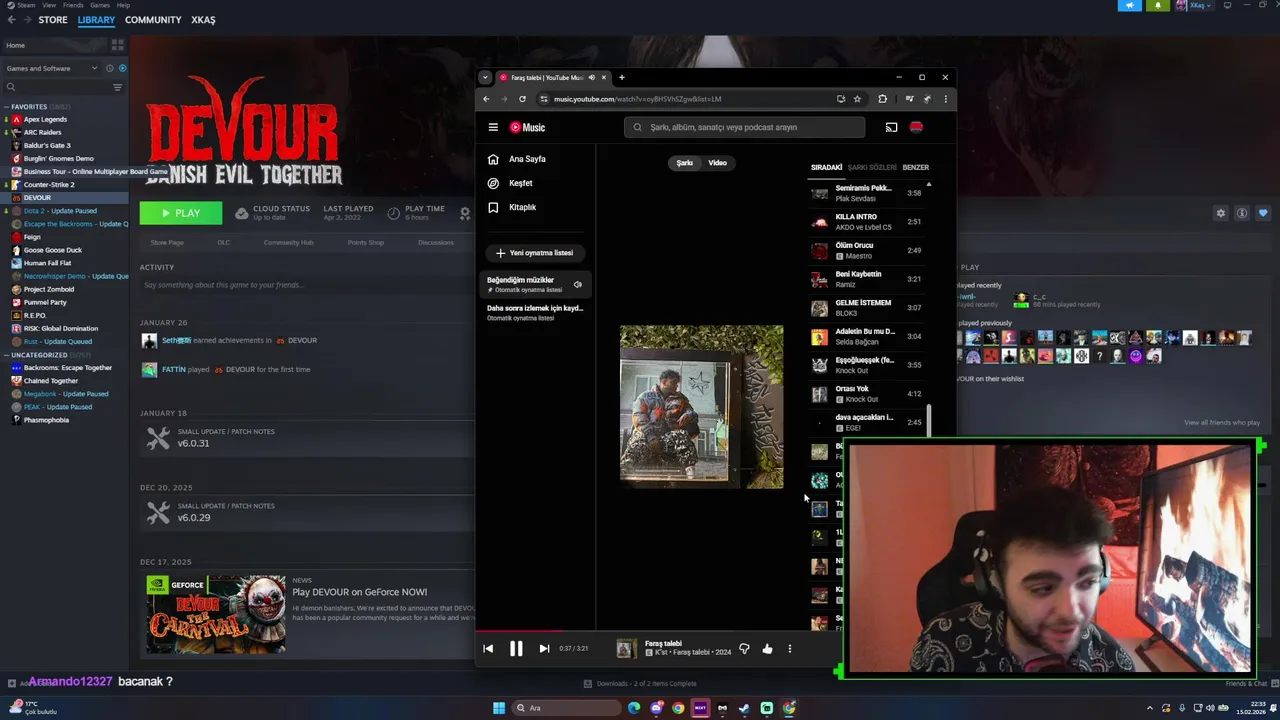Select Phasmophobia in the library
Viewport: 1280px width, 720px height.
[46, 420]
